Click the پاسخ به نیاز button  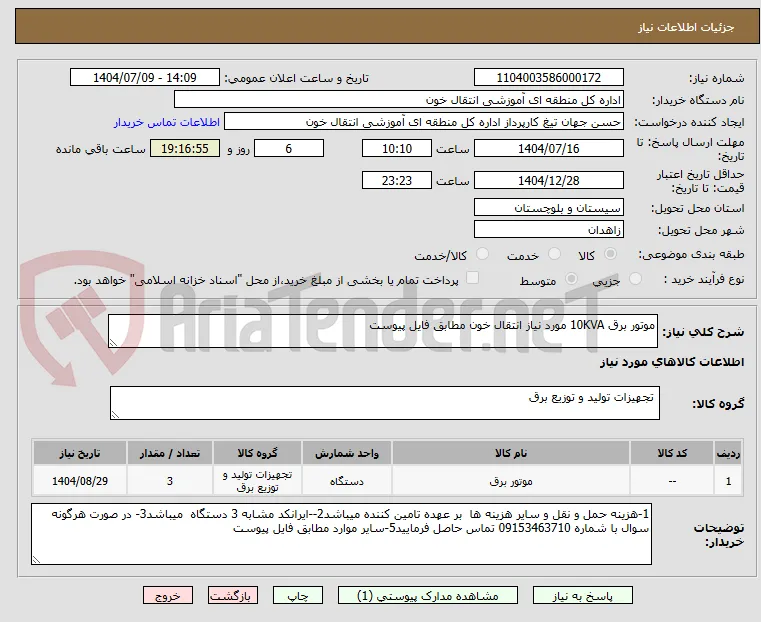(582, 595)
